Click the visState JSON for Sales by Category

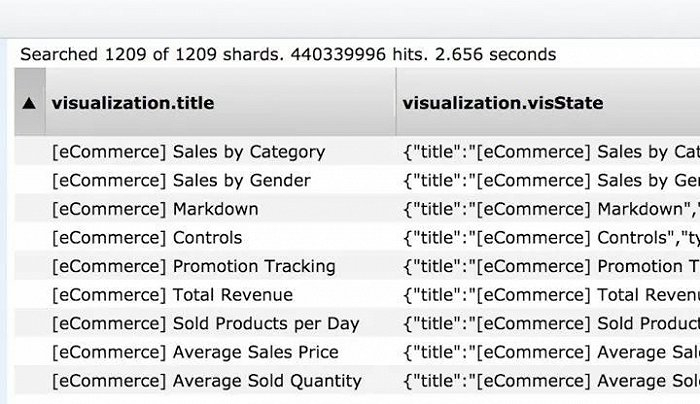(x=550, y=153)
